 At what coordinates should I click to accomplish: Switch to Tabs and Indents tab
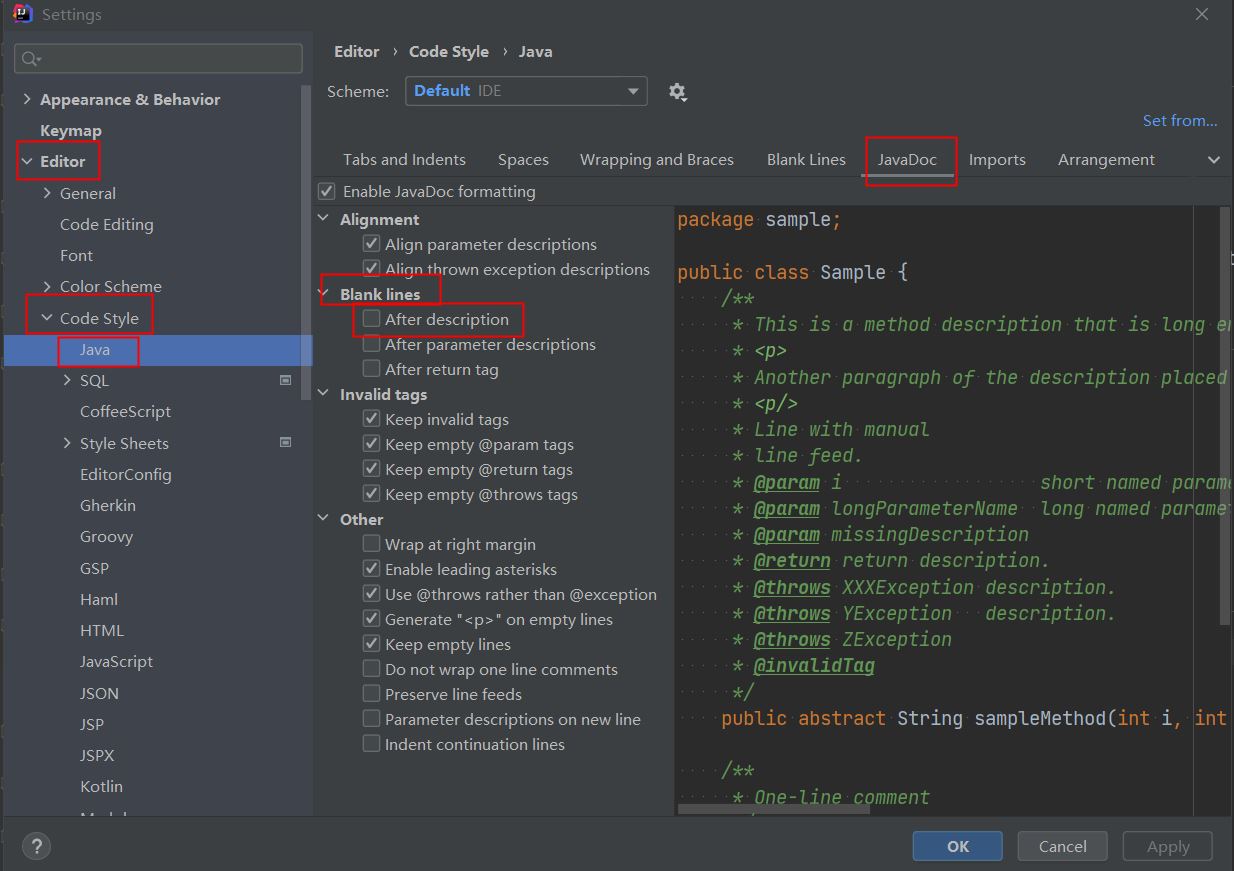404,160
